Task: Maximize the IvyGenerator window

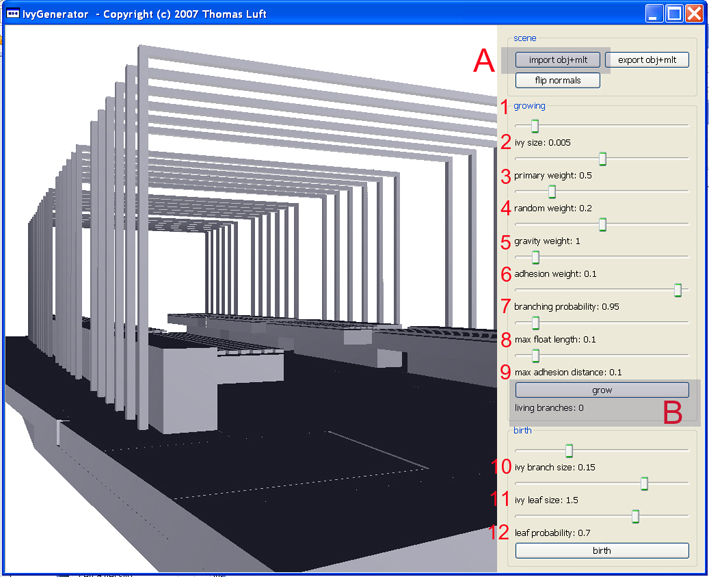Action: pyautogui.click(x=675, y=14)
